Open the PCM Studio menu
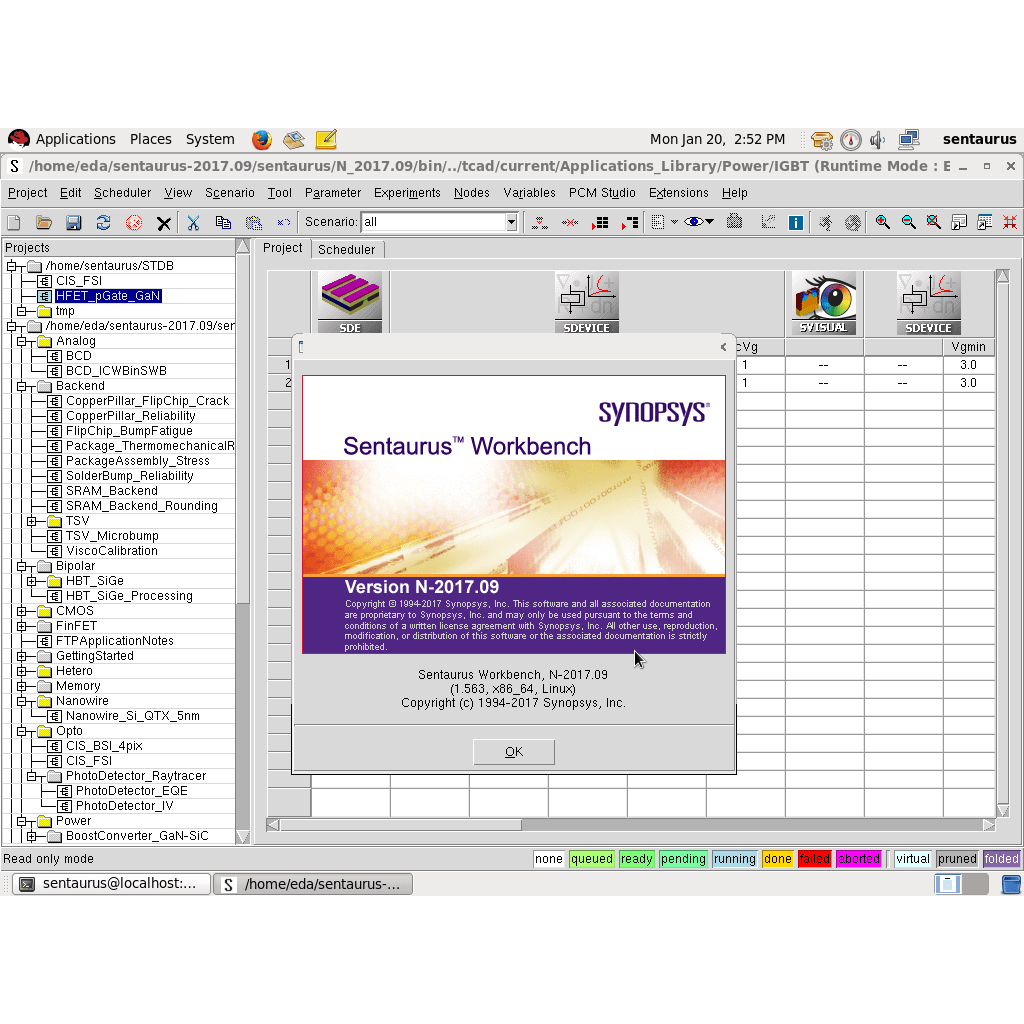This screenshot has width=1024, height=1024. coord(601,193)
